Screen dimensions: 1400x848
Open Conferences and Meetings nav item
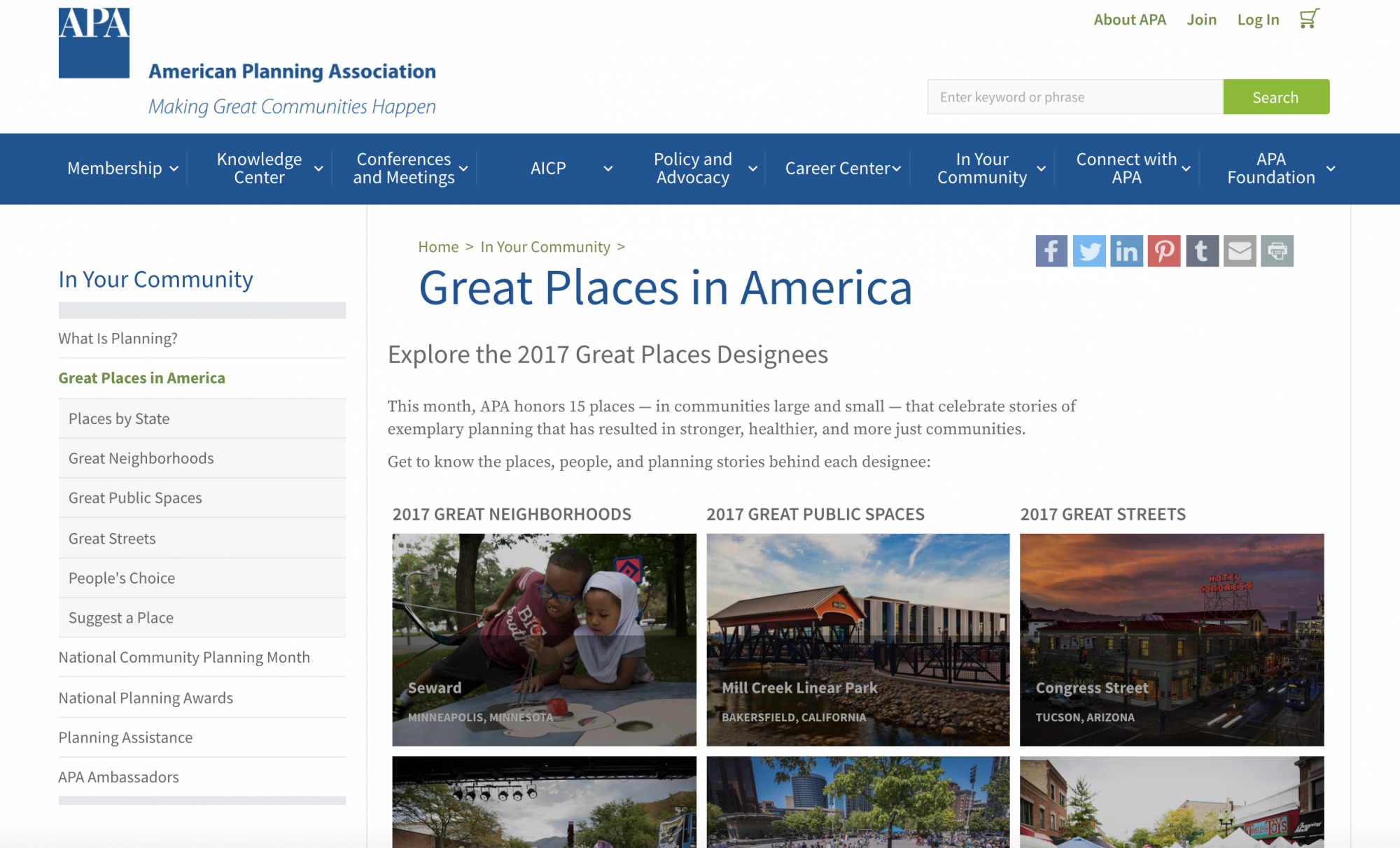404,169
